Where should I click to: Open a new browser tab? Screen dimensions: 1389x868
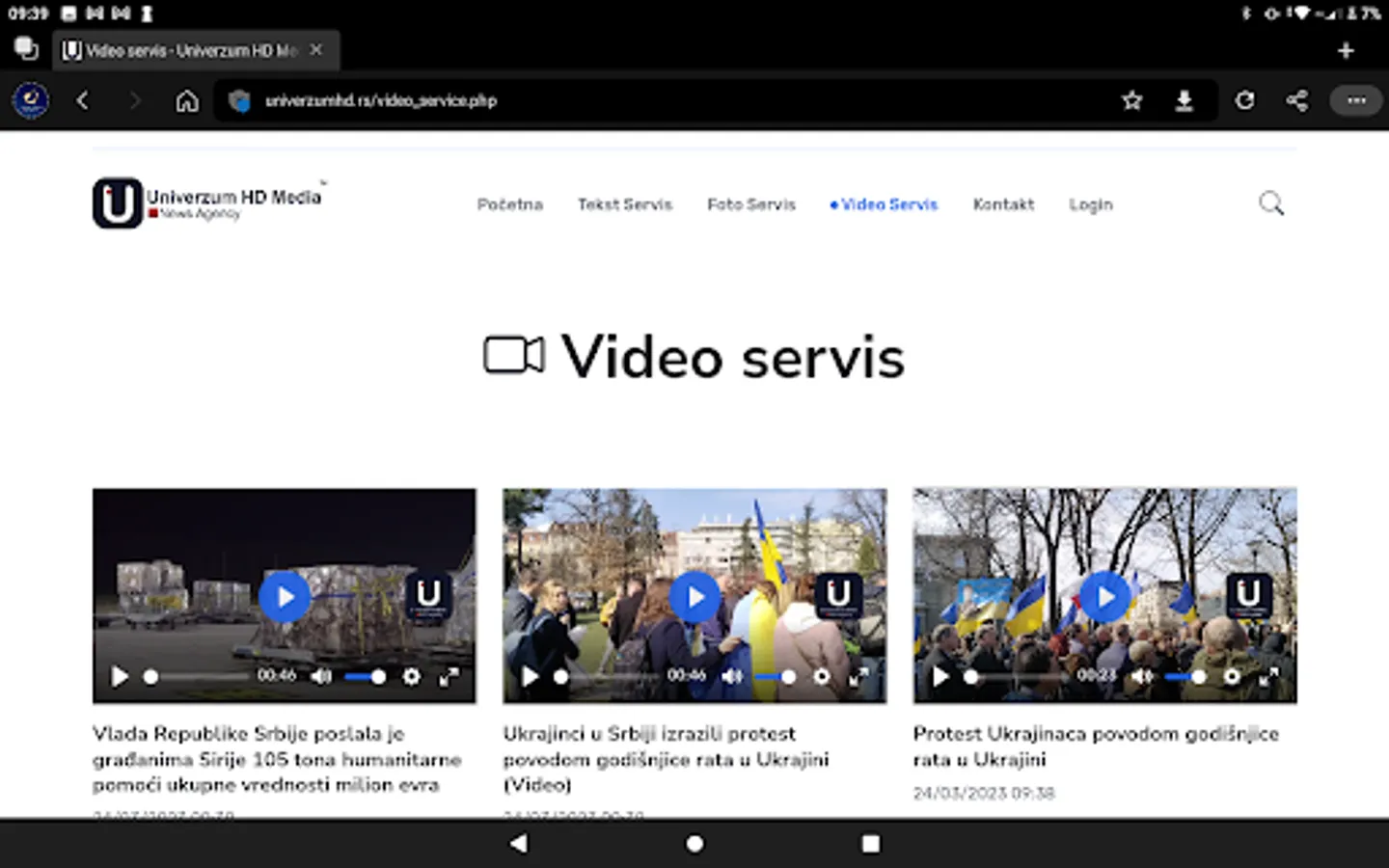(x=1346, y=50)
